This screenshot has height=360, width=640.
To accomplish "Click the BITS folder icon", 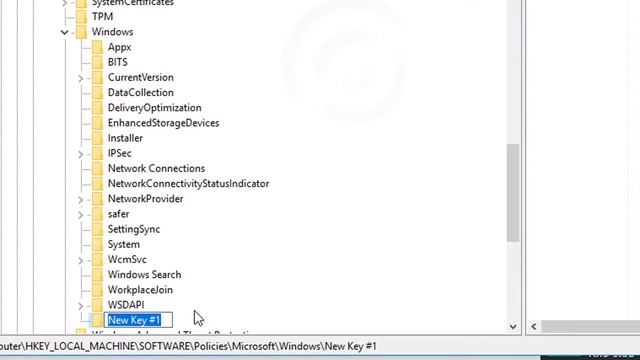I will (98, 62).
